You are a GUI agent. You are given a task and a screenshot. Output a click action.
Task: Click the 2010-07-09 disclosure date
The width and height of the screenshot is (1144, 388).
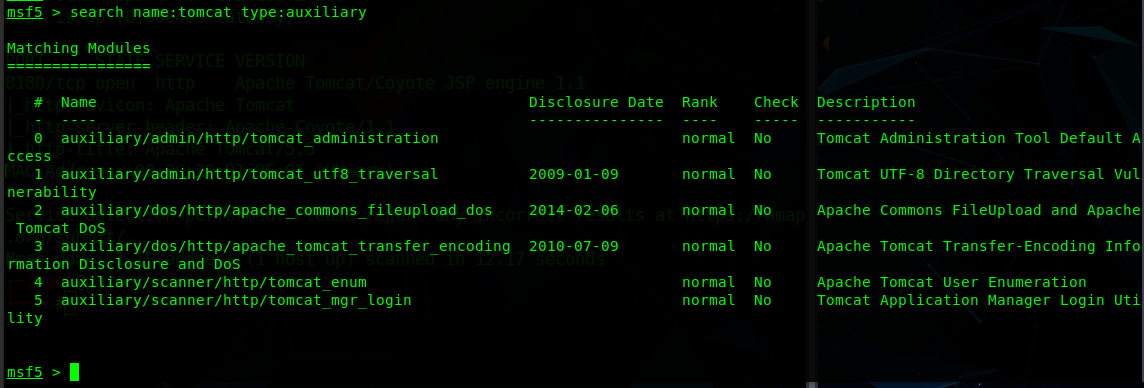click(x=573, y=247)
